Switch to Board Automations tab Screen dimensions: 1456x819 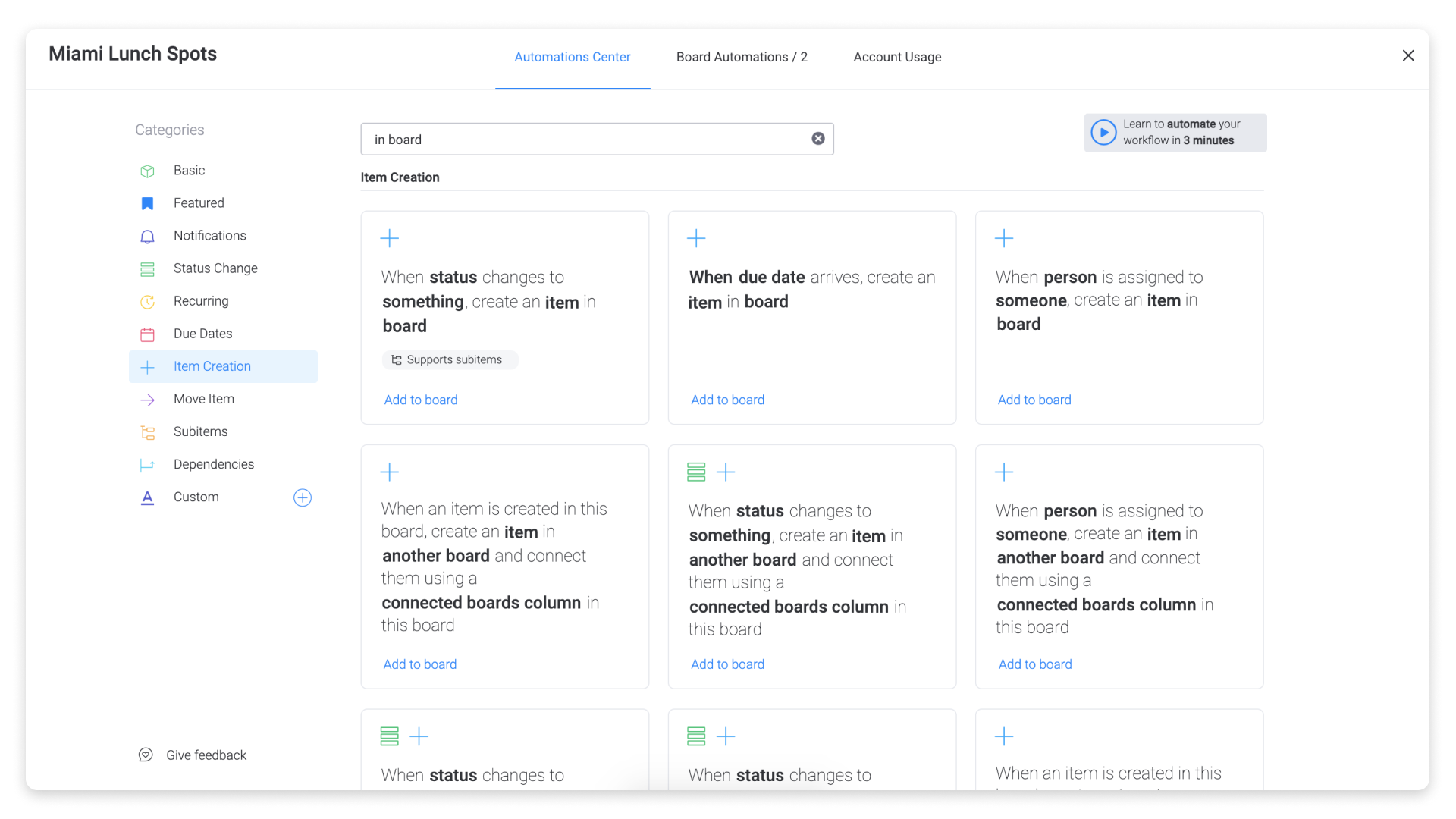(x=741, y=57)
